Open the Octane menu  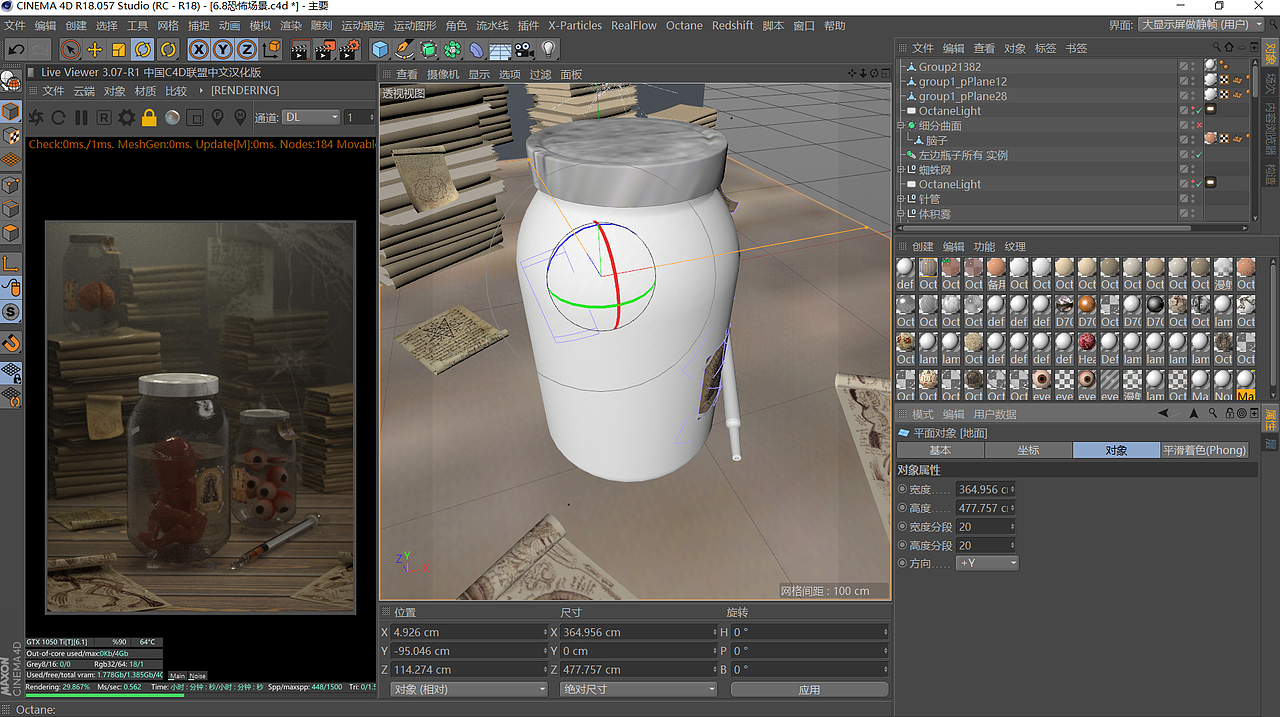pos(684,26)
